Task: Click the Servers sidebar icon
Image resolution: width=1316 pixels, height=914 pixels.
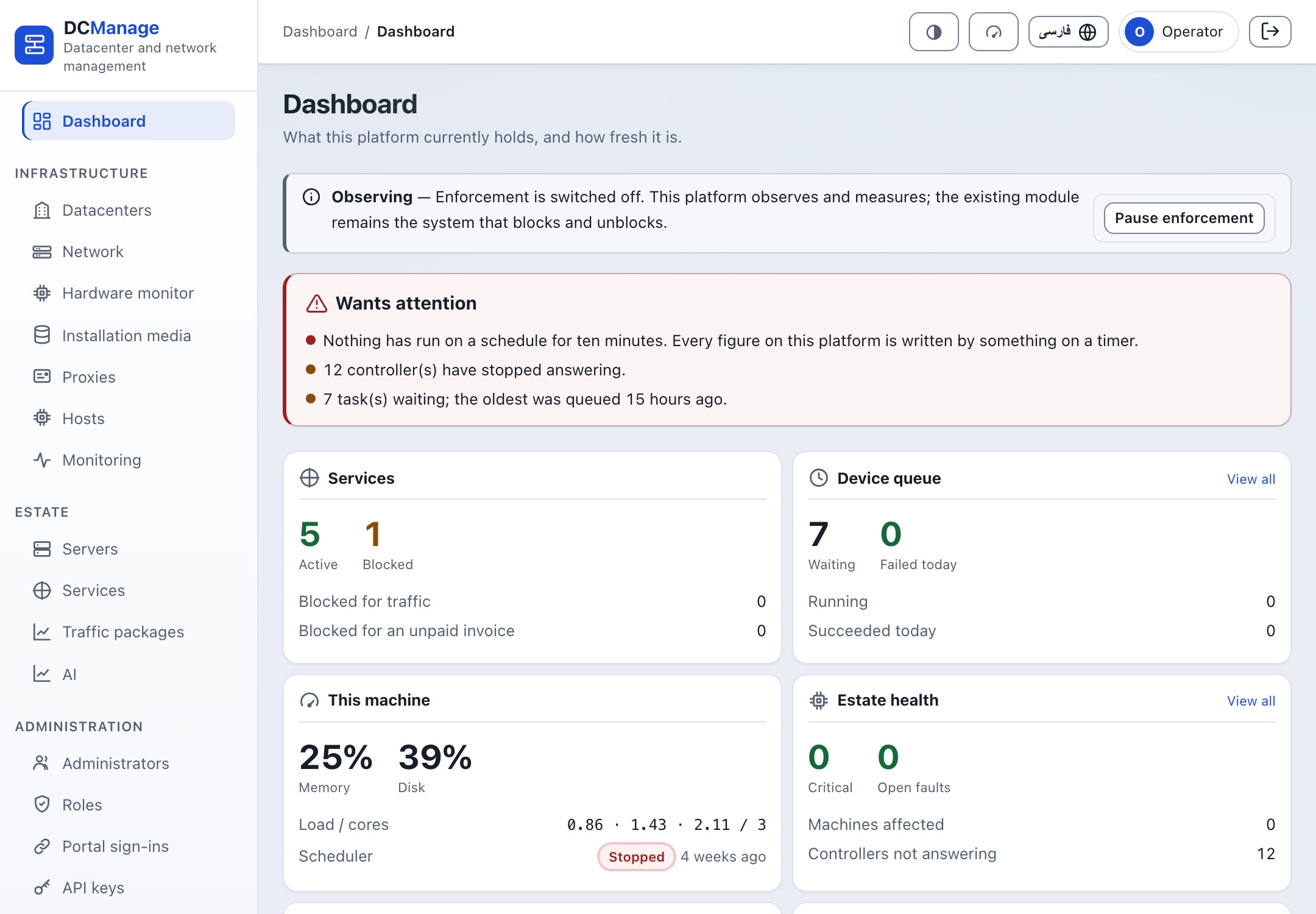Action: pos(42,549)
